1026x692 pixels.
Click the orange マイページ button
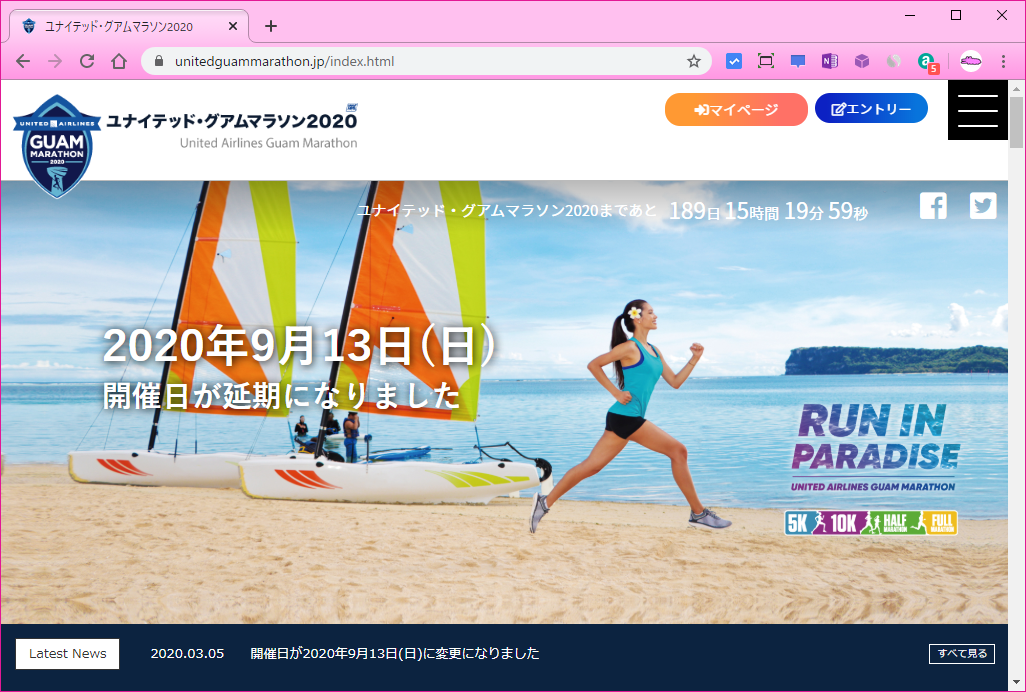736,109
